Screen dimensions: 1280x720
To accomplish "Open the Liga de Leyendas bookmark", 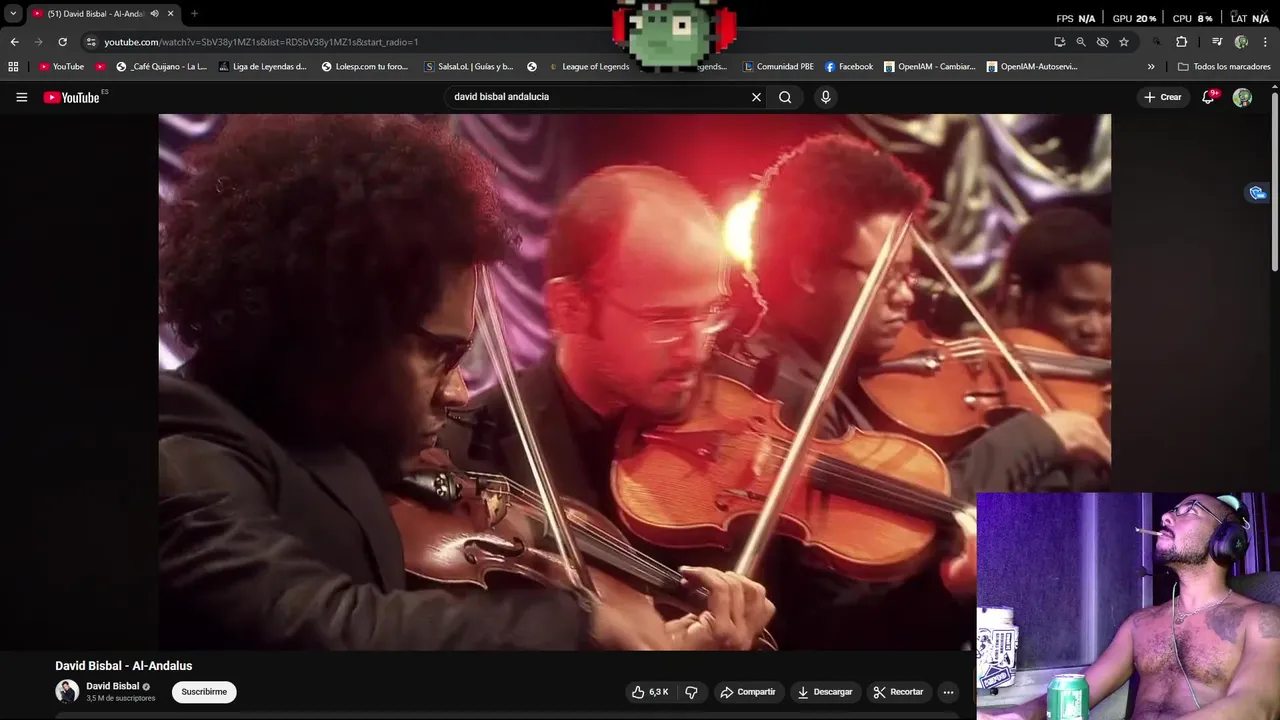I will tap(262, 67).
